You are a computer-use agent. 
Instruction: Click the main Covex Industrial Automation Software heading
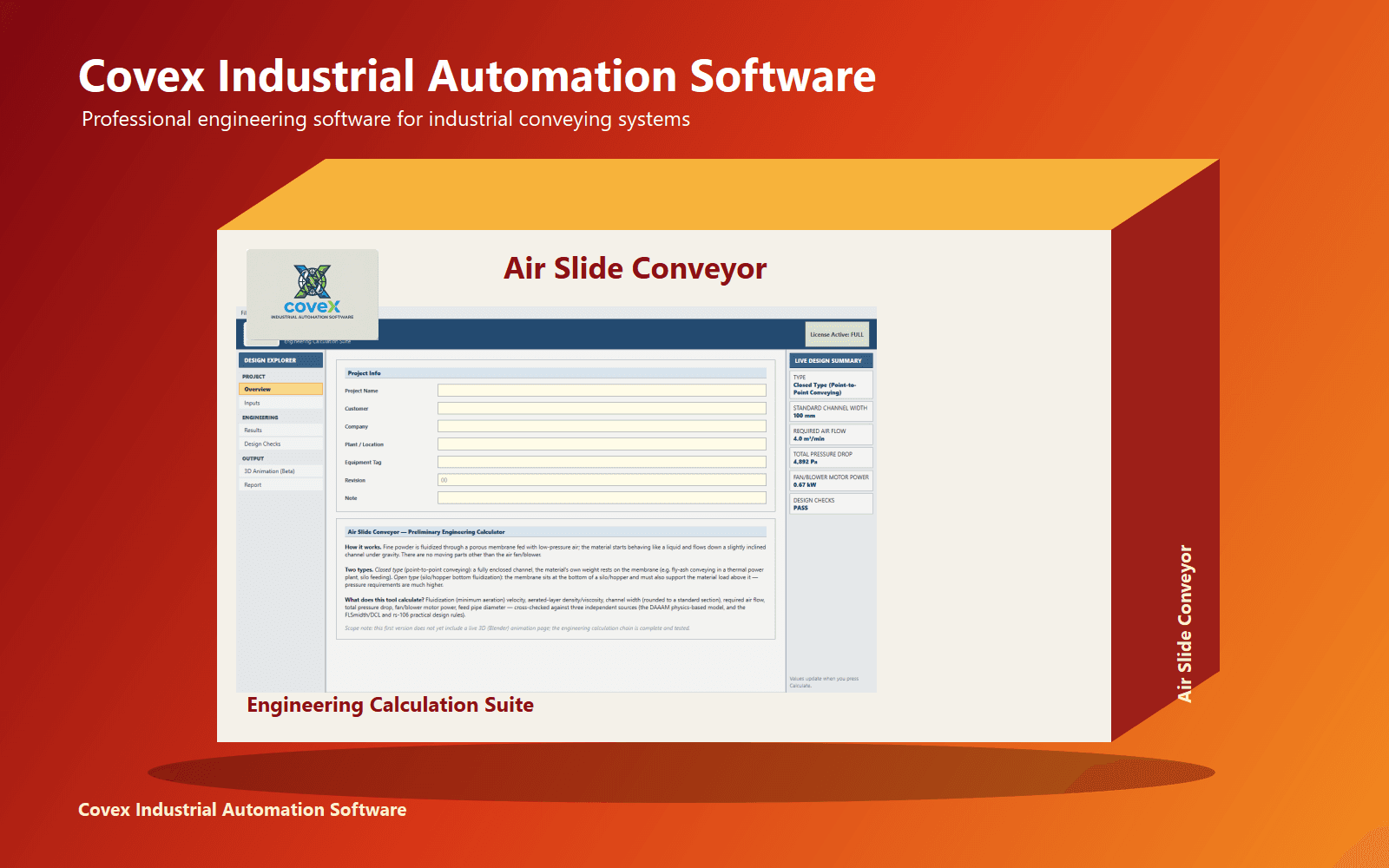coord(477,76)
